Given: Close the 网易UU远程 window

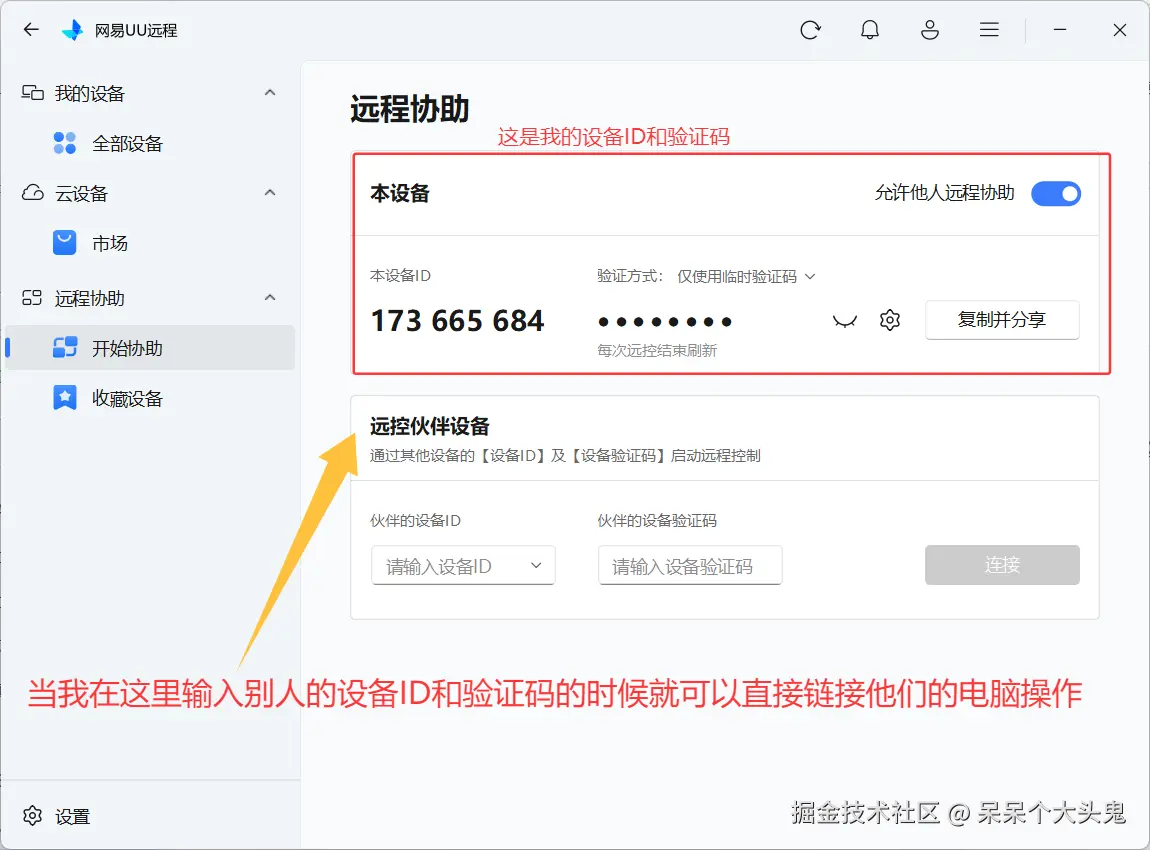Looking at the screenshot, I should (1119, 30).
